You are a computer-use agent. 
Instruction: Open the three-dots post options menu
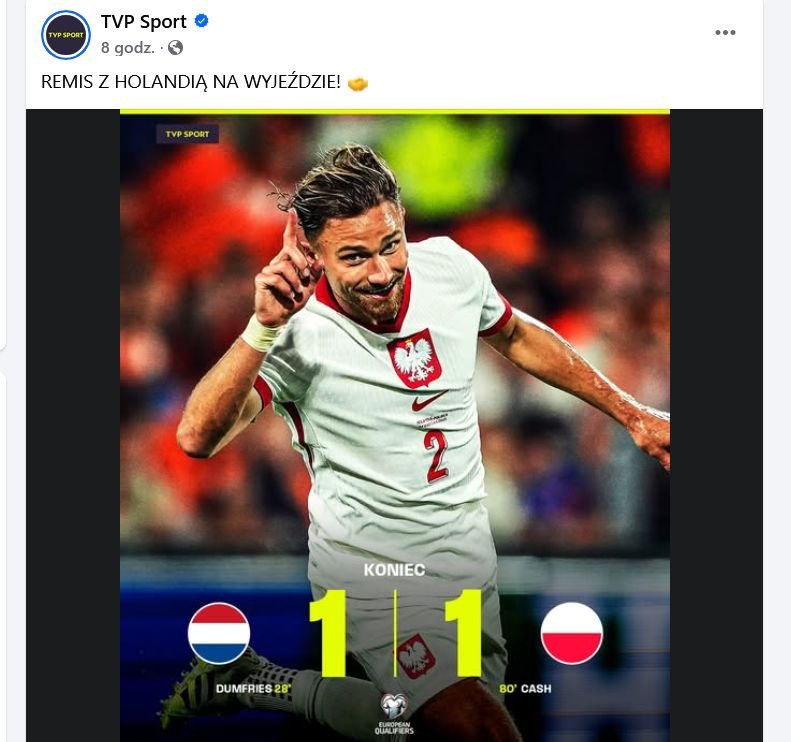click(725, 33)
